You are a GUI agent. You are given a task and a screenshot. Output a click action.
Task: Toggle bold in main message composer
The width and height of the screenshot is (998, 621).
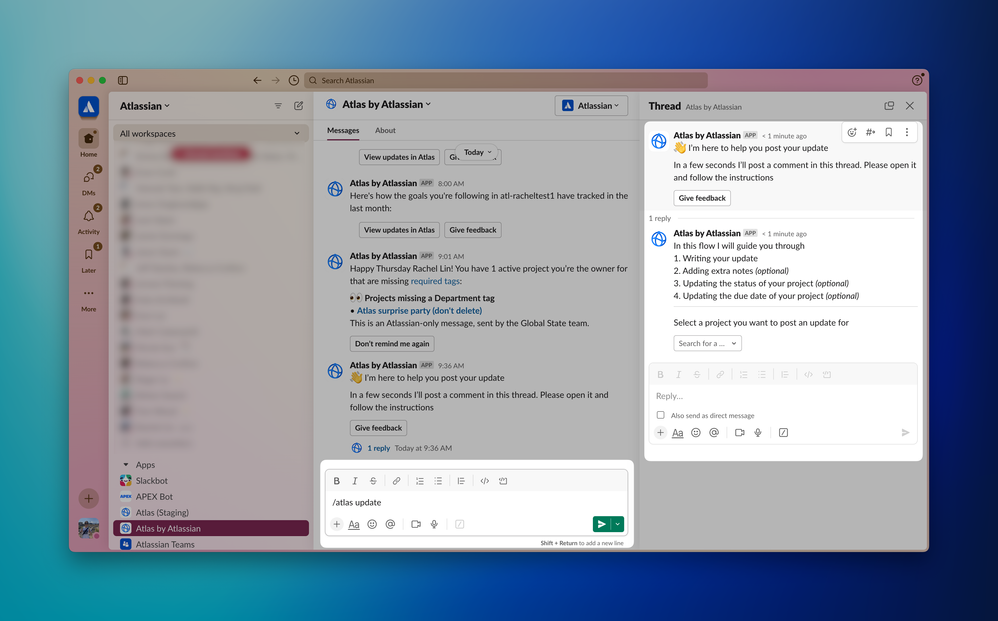tap(337, 481)
